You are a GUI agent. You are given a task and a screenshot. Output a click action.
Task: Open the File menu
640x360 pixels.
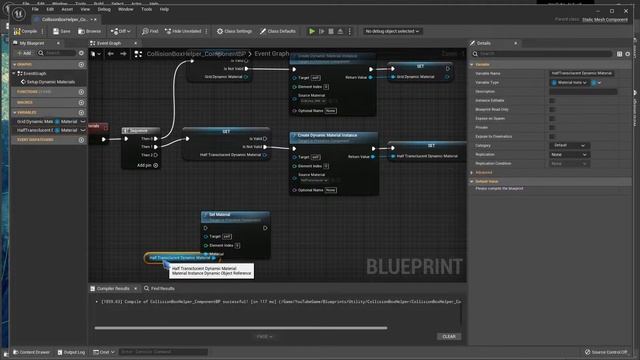pyautogui.click(x=35, y=9)
